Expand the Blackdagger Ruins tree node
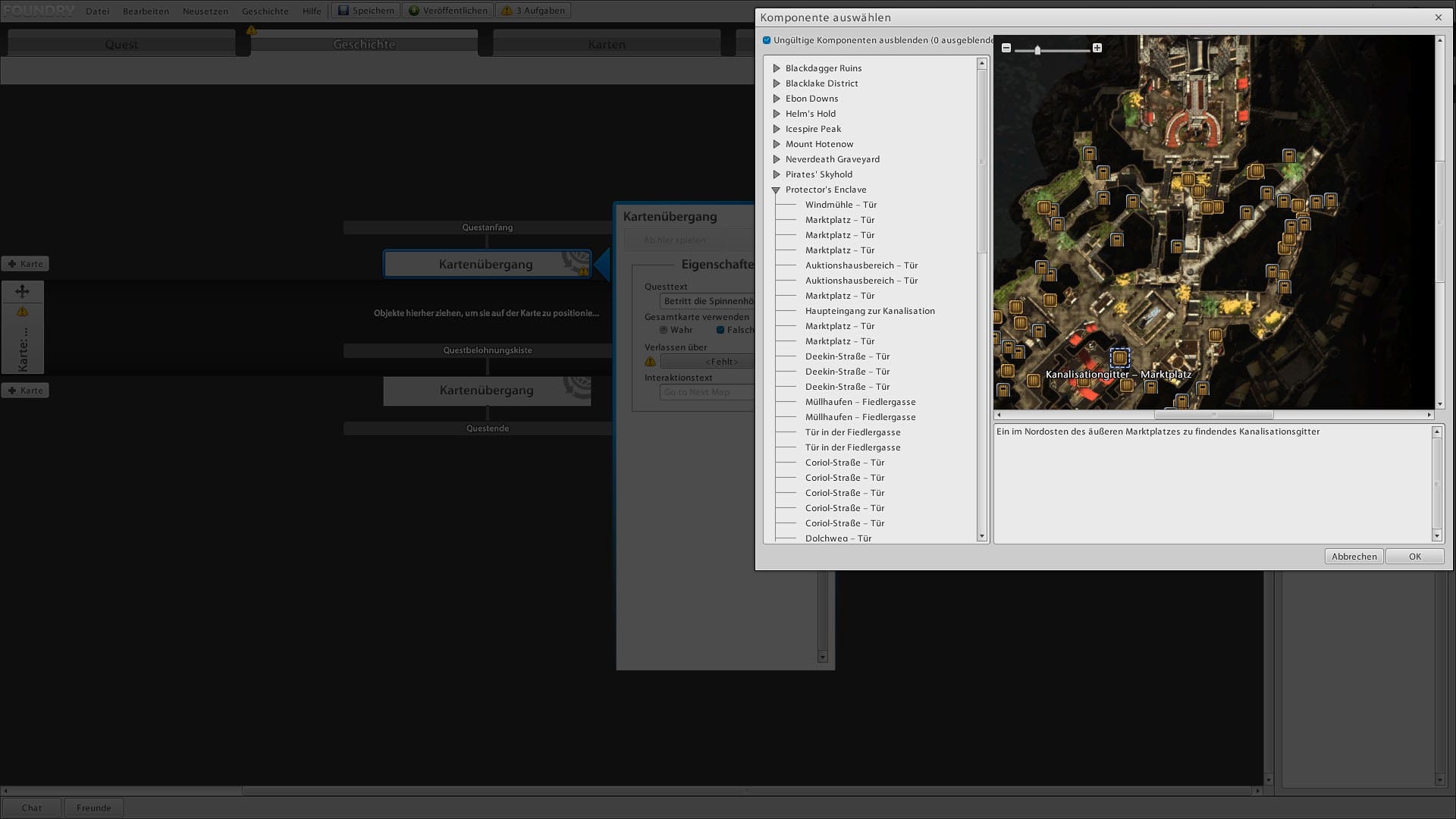This screenshot has height=819, width=1456. pyautogui.click(x=776, y=68)
